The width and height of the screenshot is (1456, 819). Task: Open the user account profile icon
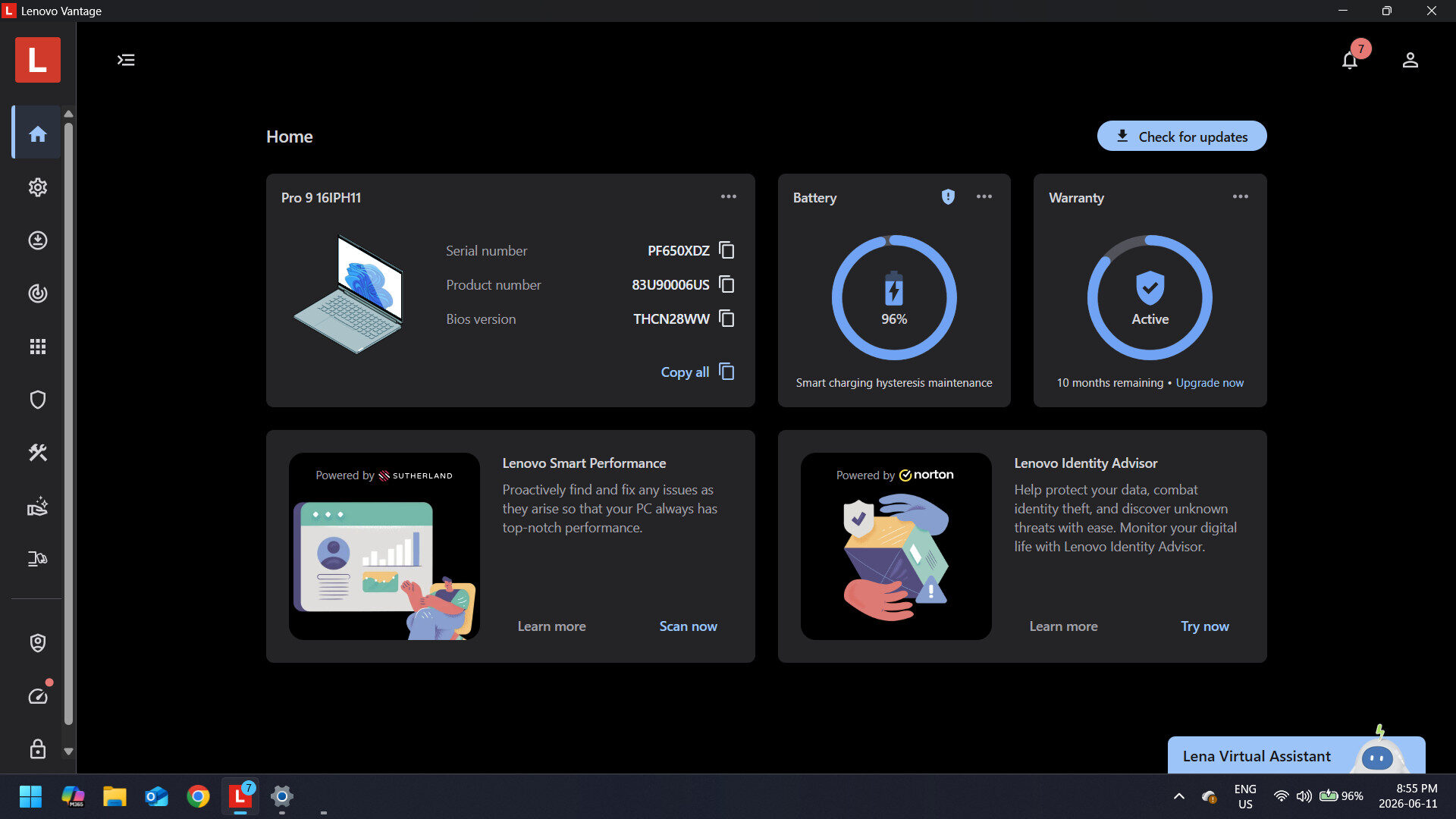coord(1410,60)
